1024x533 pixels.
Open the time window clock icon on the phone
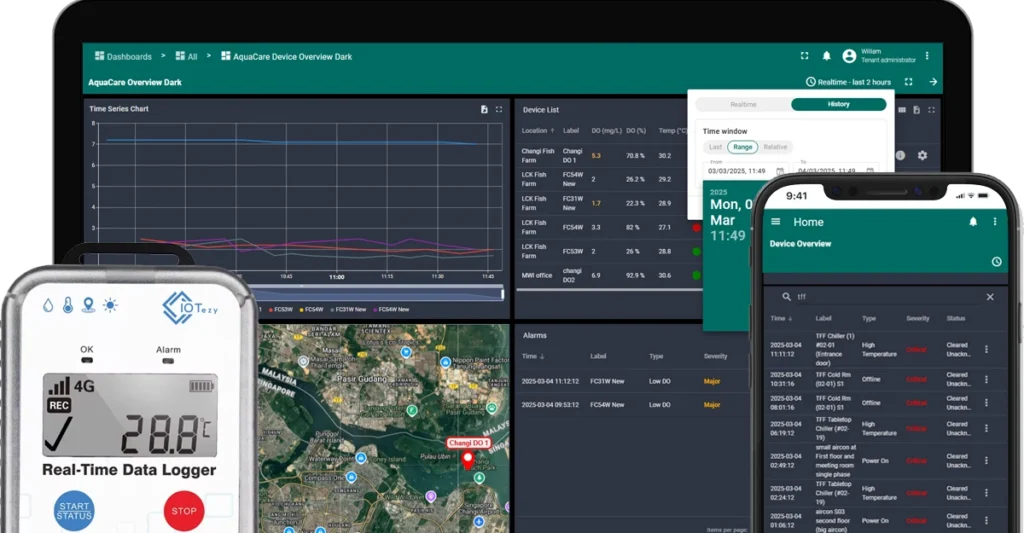tap(997, 261)
